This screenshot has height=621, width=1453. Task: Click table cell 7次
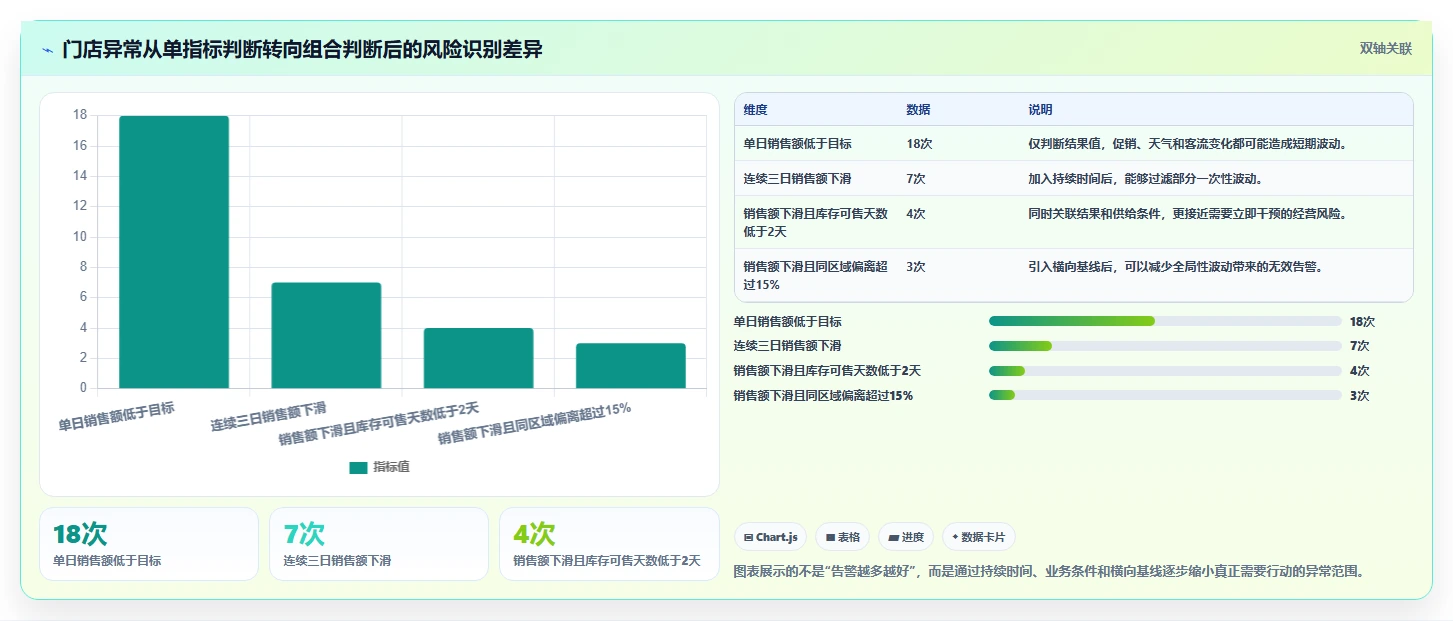pyautogui.click(x=916, y=179)
